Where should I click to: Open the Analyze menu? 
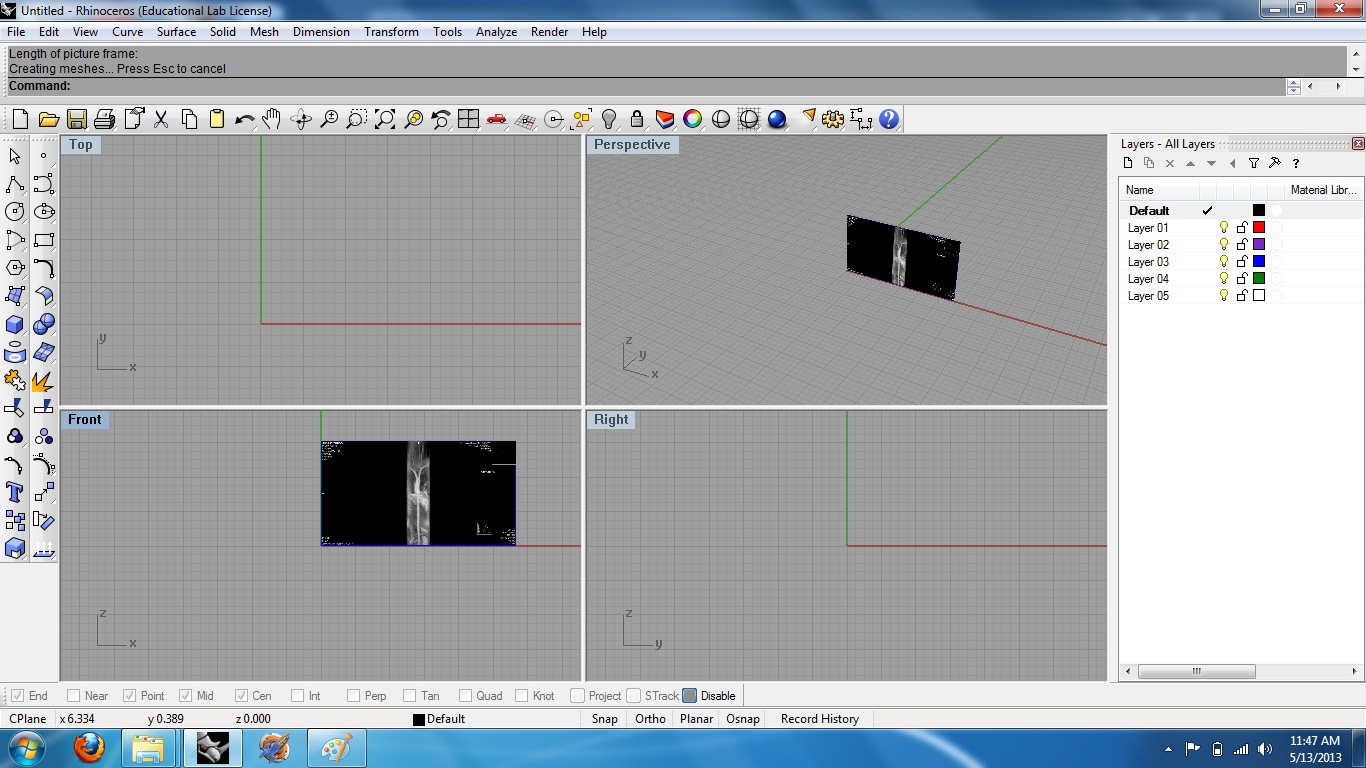coord(496,32)
